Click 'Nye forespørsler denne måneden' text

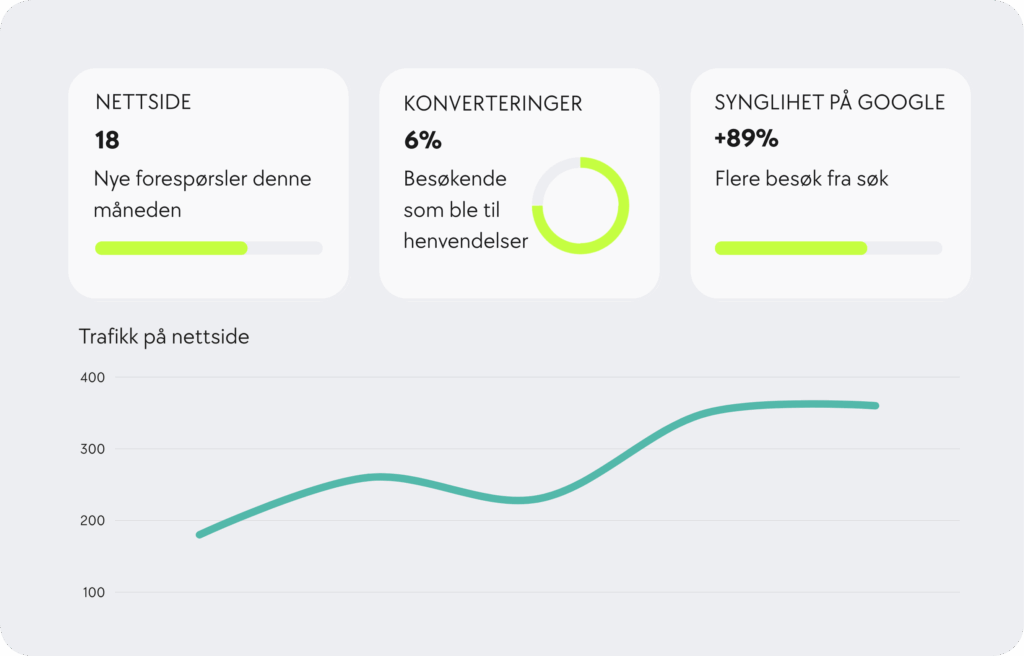coord(203,195)
